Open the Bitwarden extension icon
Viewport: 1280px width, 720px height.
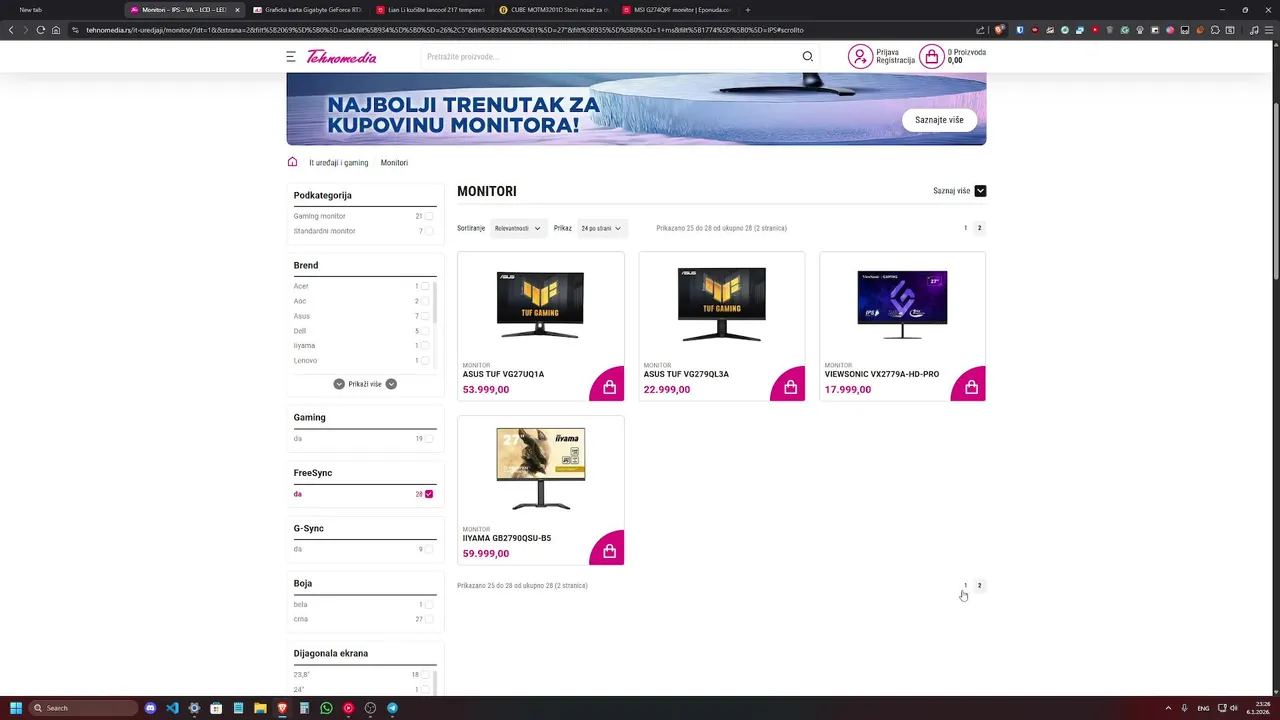click(x=1020, y=30)
